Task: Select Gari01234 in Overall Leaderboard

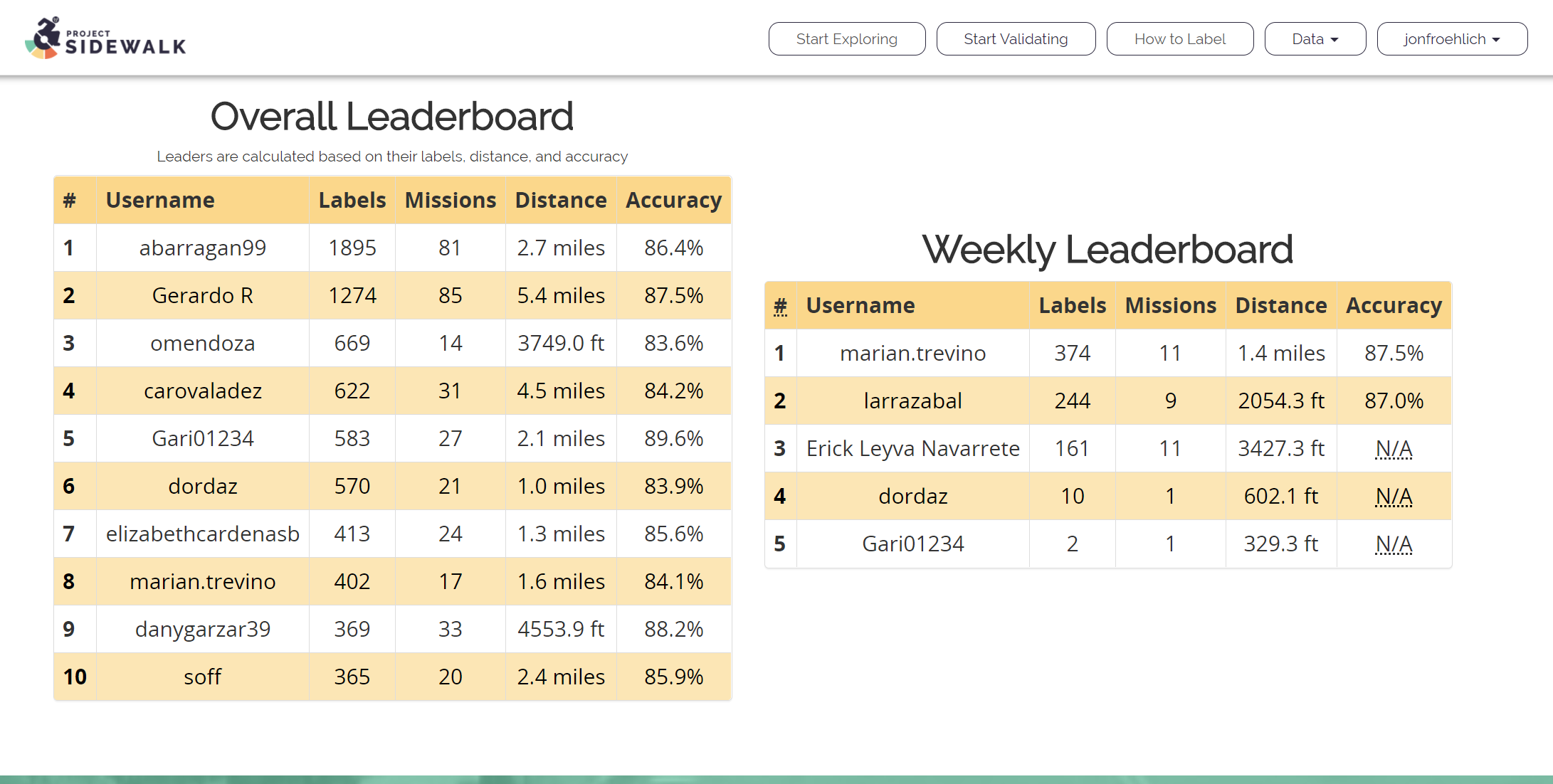Action: (203, 439)
